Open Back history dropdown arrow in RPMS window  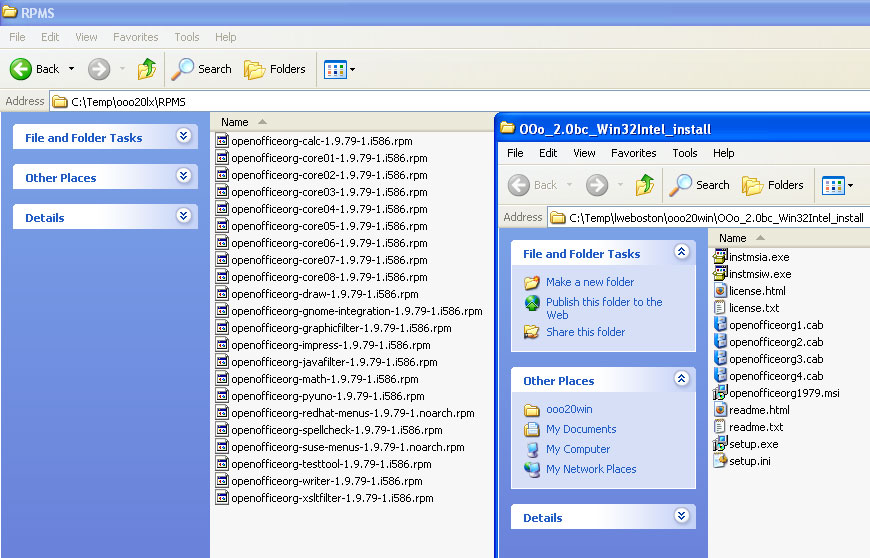point(71,69)
